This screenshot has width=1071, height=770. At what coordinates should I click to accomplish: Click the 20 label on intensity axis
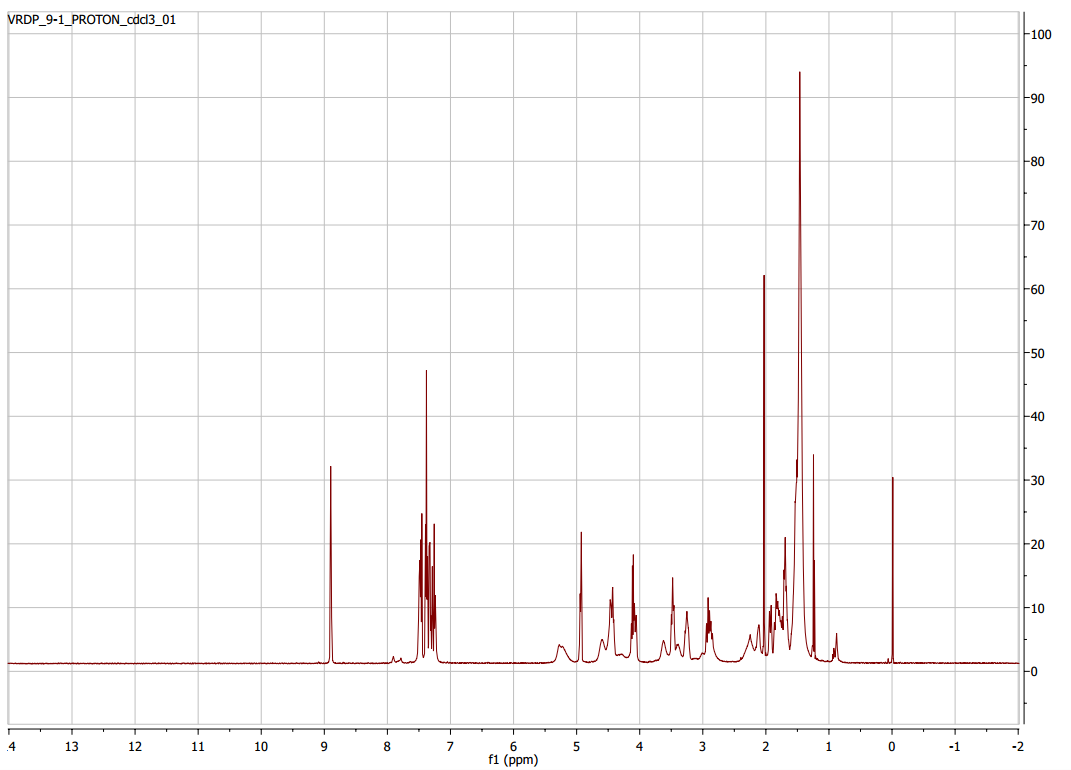coord(1038,545)
